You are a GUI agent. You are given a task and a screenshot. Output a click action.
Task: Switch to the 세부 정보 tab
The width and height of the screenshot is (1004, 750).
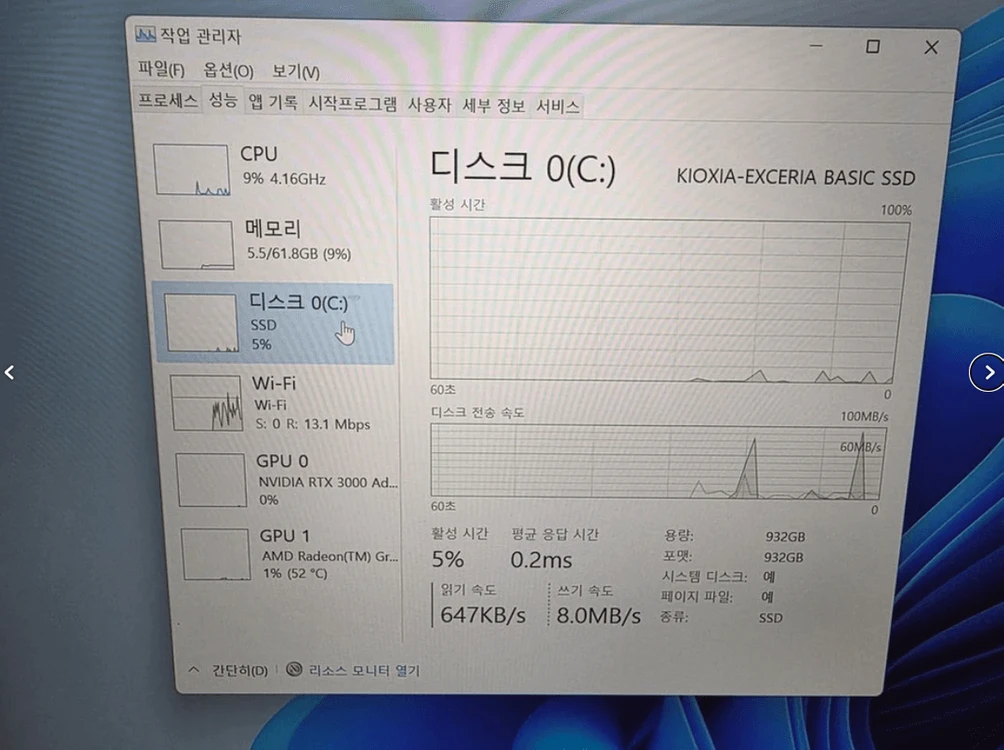(494, 106)
